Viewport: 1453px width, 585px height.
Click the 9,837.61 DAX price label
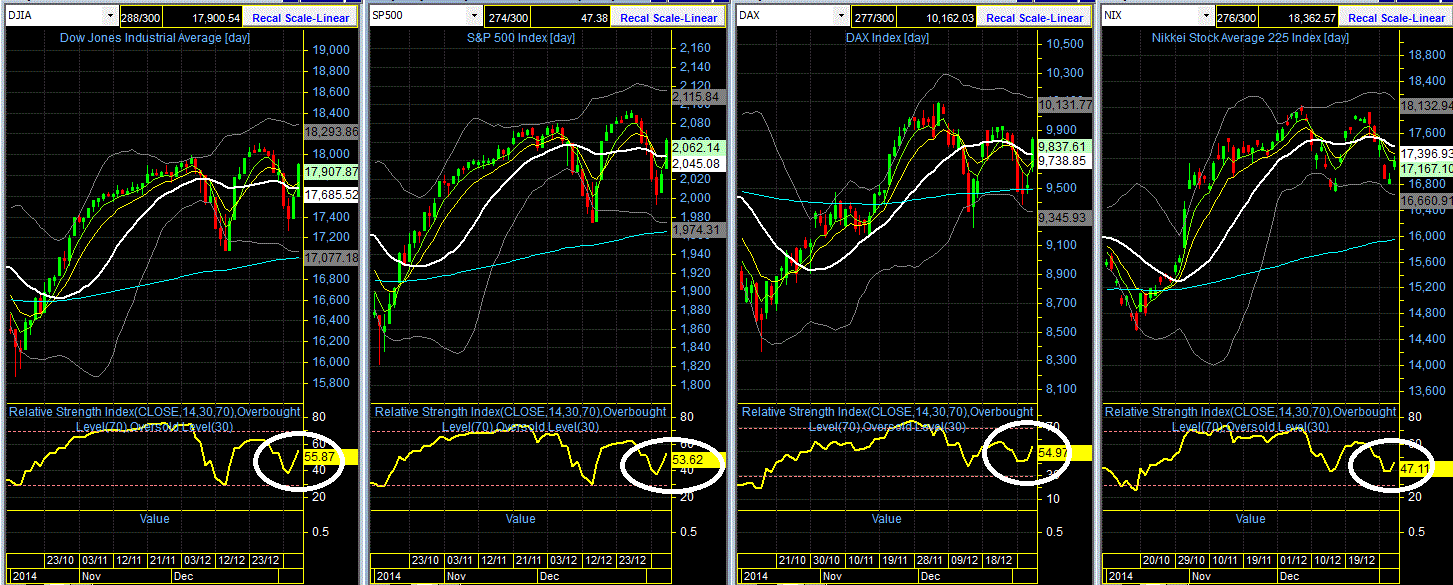tap(1063, 146)
